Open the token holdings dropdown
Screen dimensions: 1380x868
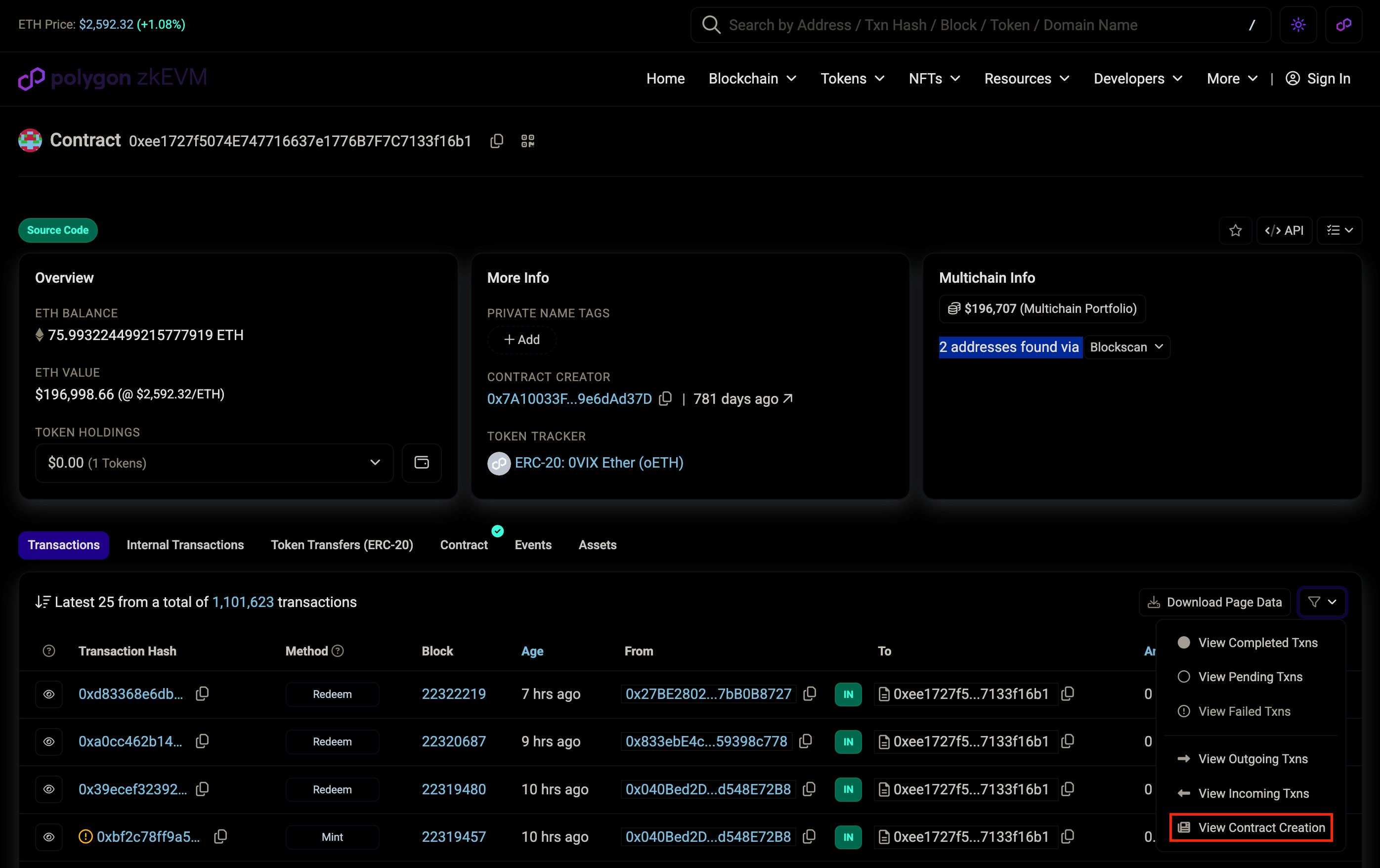(x=214, y=463)
